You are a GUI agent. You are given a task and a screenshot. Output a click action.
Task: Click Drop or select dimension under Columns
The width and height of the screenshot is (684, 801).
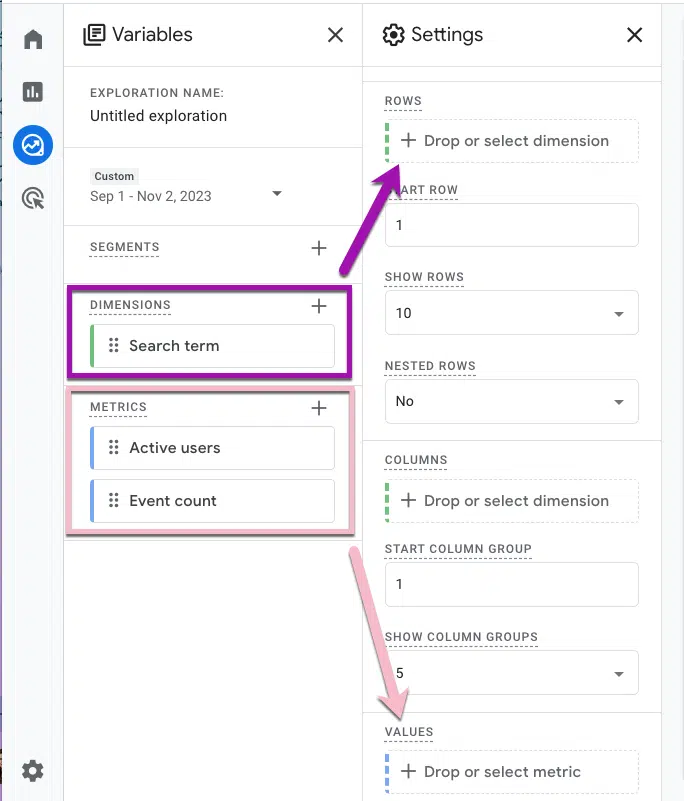coord(512,501)
